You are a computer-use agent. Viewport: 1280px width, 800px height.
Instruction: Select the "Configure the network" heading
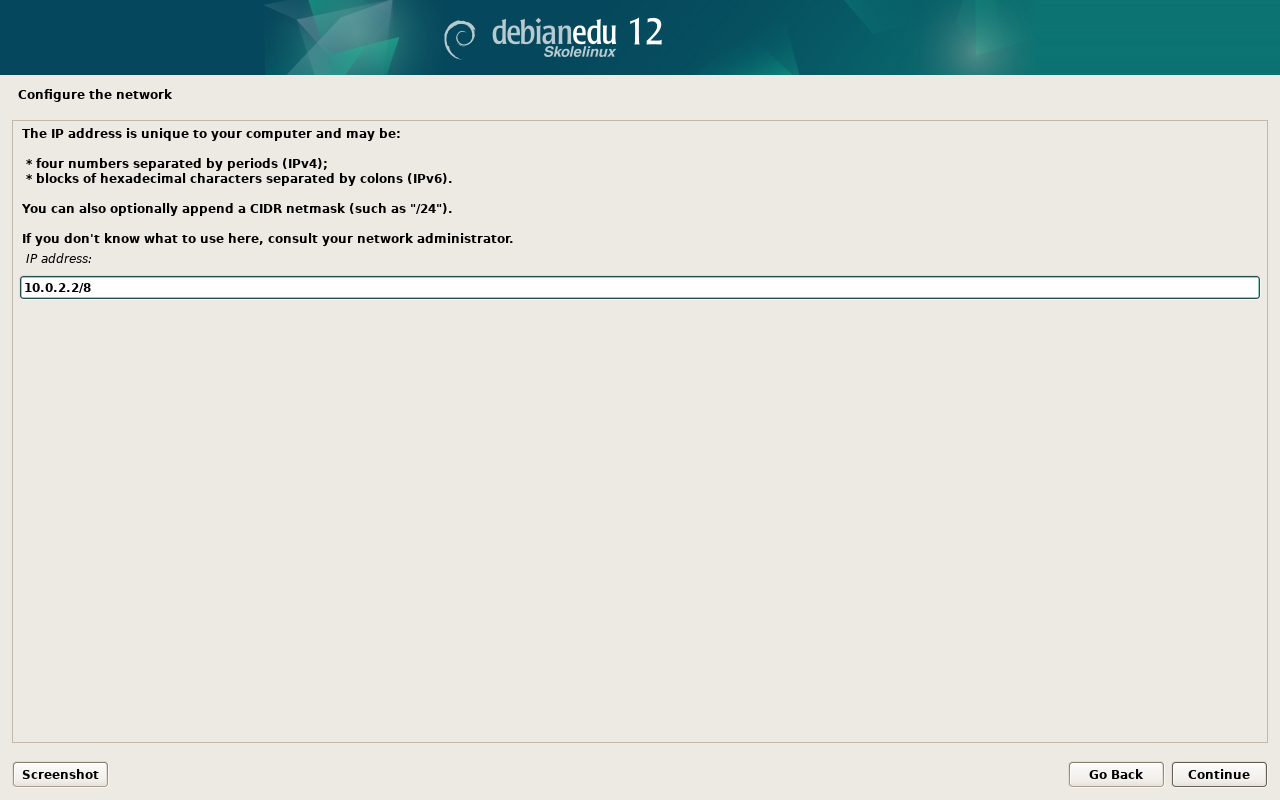coord(95,95)
